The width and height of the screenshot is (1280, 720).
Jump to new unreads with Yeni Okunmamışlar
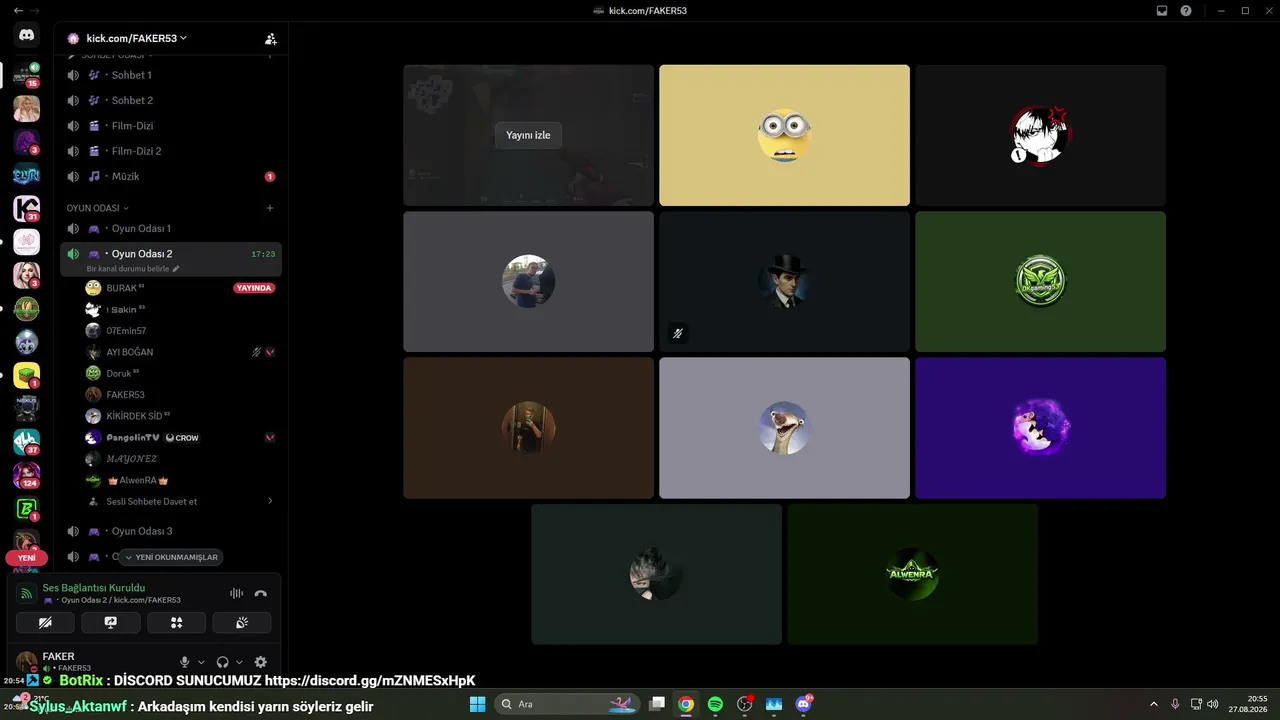click(x=170, y=557)
